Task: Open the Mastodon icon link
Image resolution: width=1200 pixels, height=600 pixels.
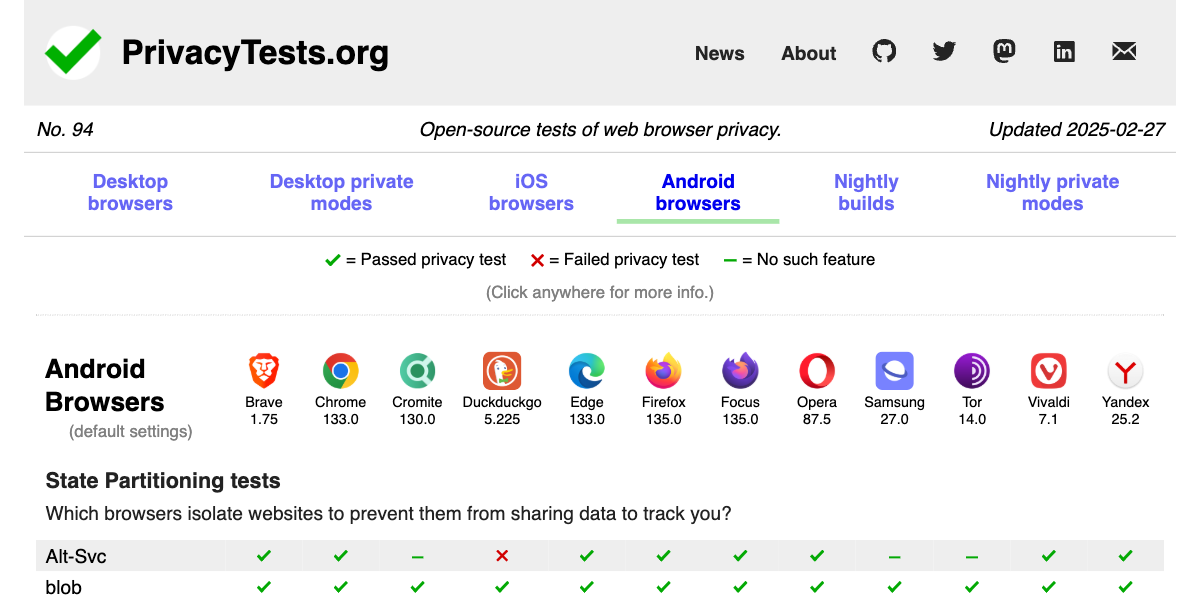Action: [x=1004, y=51]
